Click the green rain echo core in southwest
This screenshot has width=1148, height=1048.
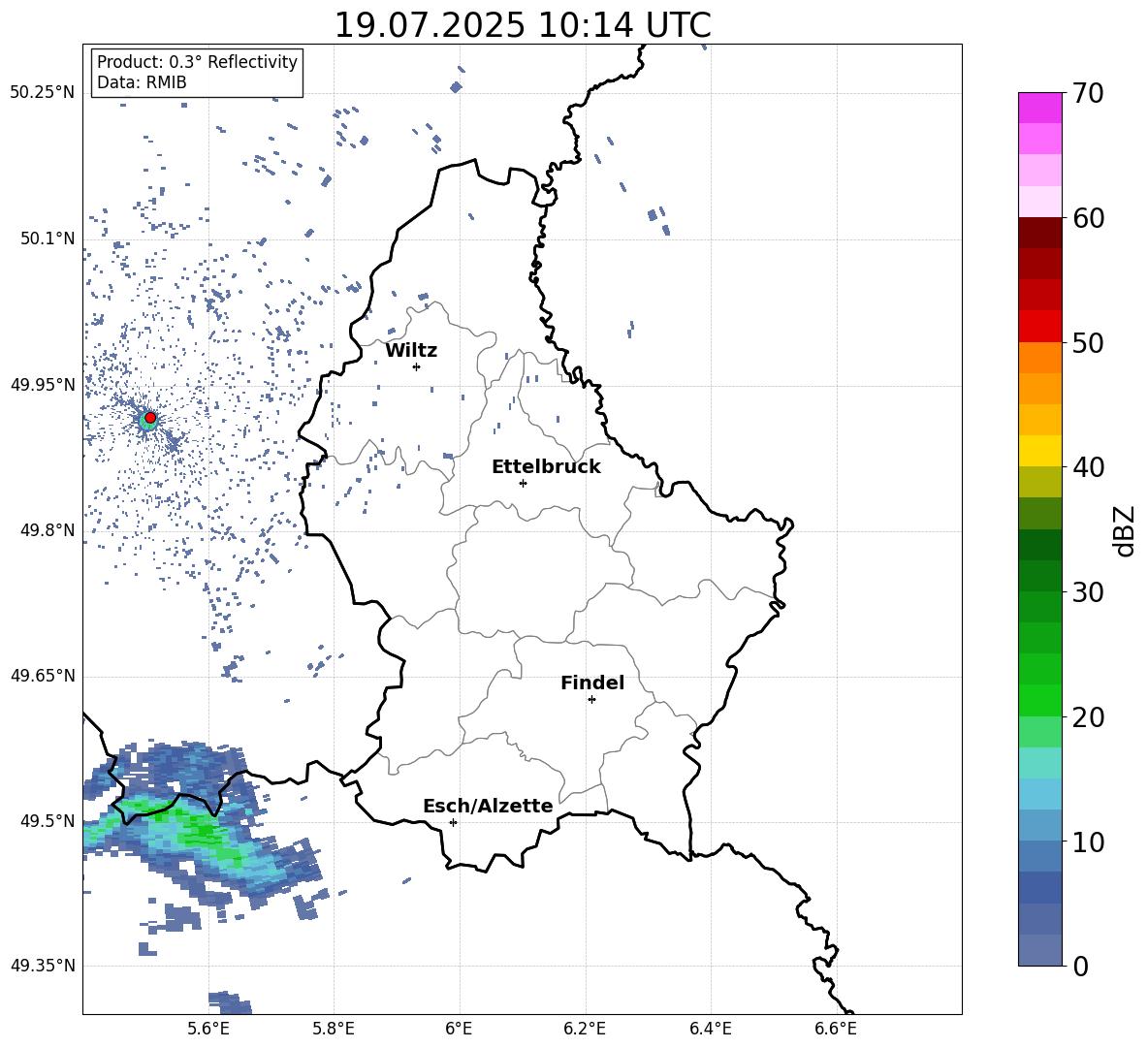tap(198, 833)
